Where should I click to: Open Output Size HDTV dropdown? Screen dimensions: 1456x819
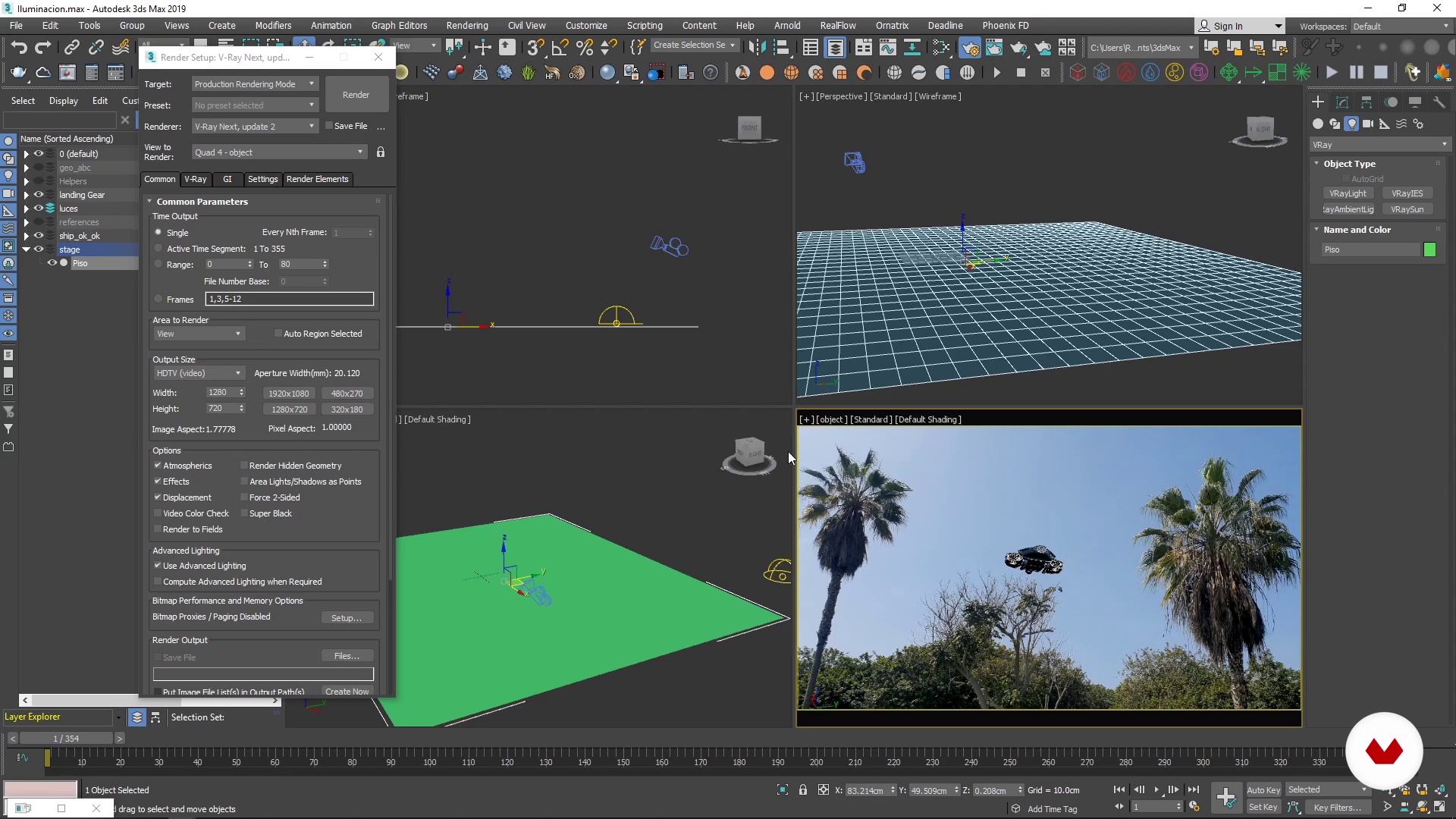point(198,373)
